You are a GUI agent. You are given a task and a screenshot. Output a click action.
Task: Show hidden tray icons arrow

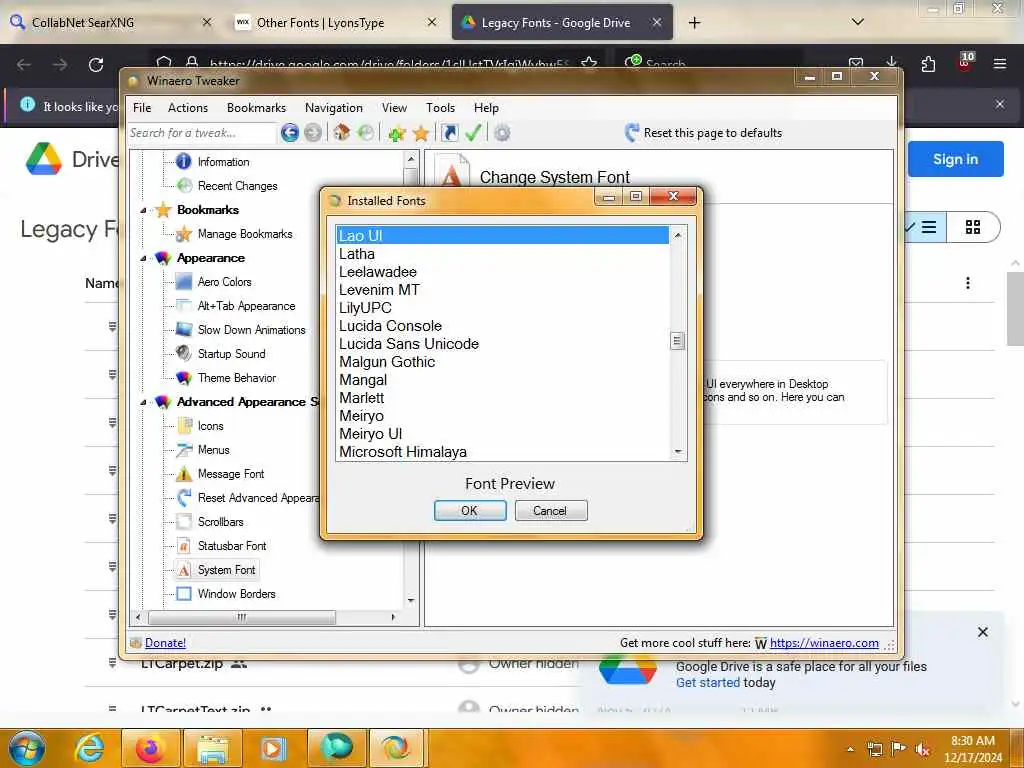(850, 749)
